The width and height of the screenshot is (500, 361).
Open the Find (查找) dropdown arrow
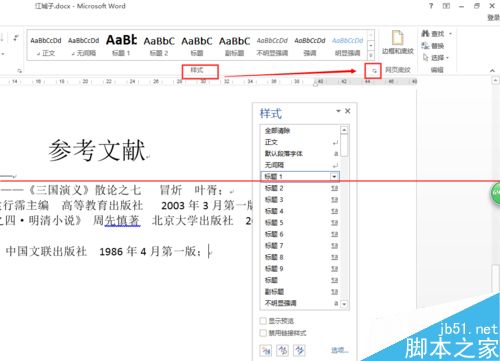click(450, 34)
